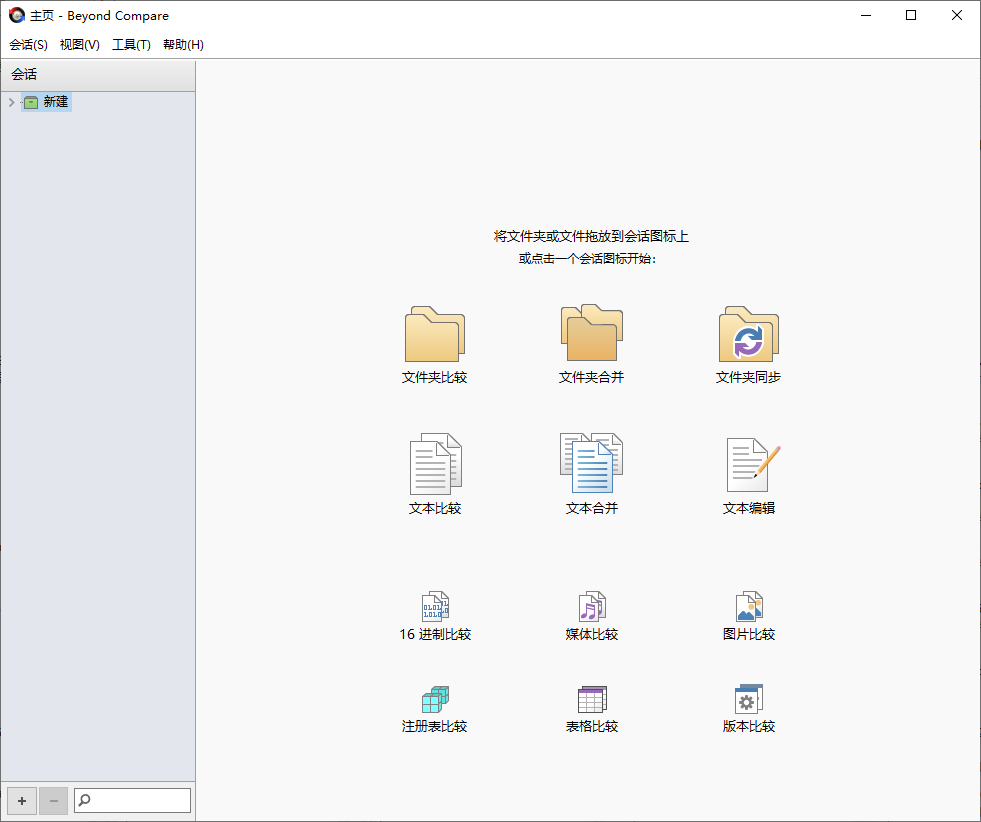
Task: Start a 文件夹同步 folder sync session
Action: click(x=748, y=334)
